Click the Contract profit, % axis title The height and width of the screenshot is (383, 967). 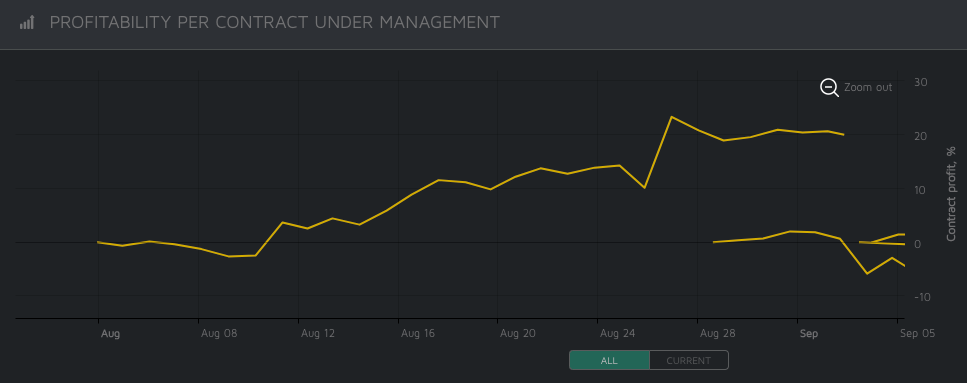[x=951, y=194]
